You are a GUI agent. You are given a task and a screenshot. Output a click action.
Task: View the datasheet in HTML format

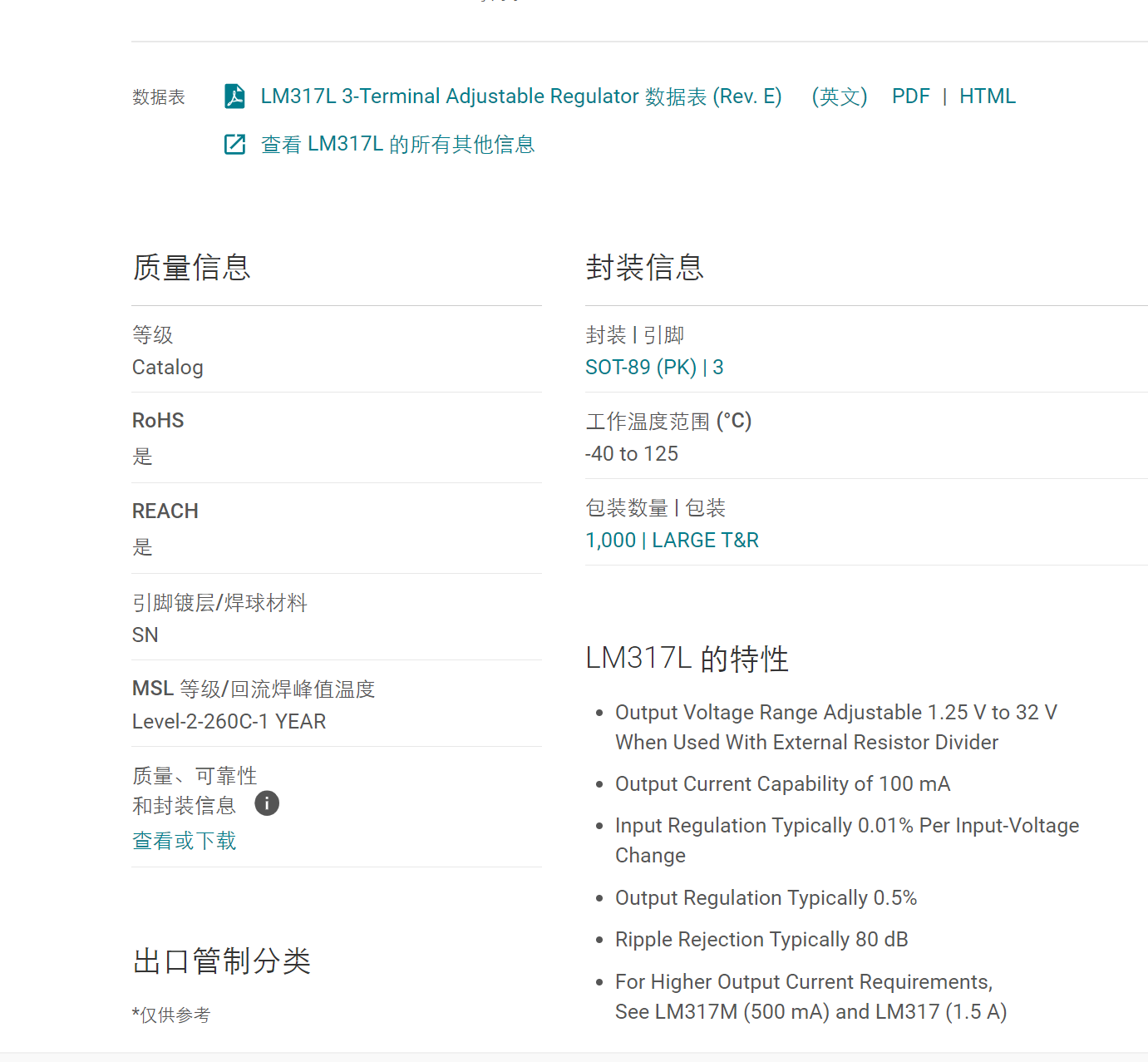(x=988, y=96)
